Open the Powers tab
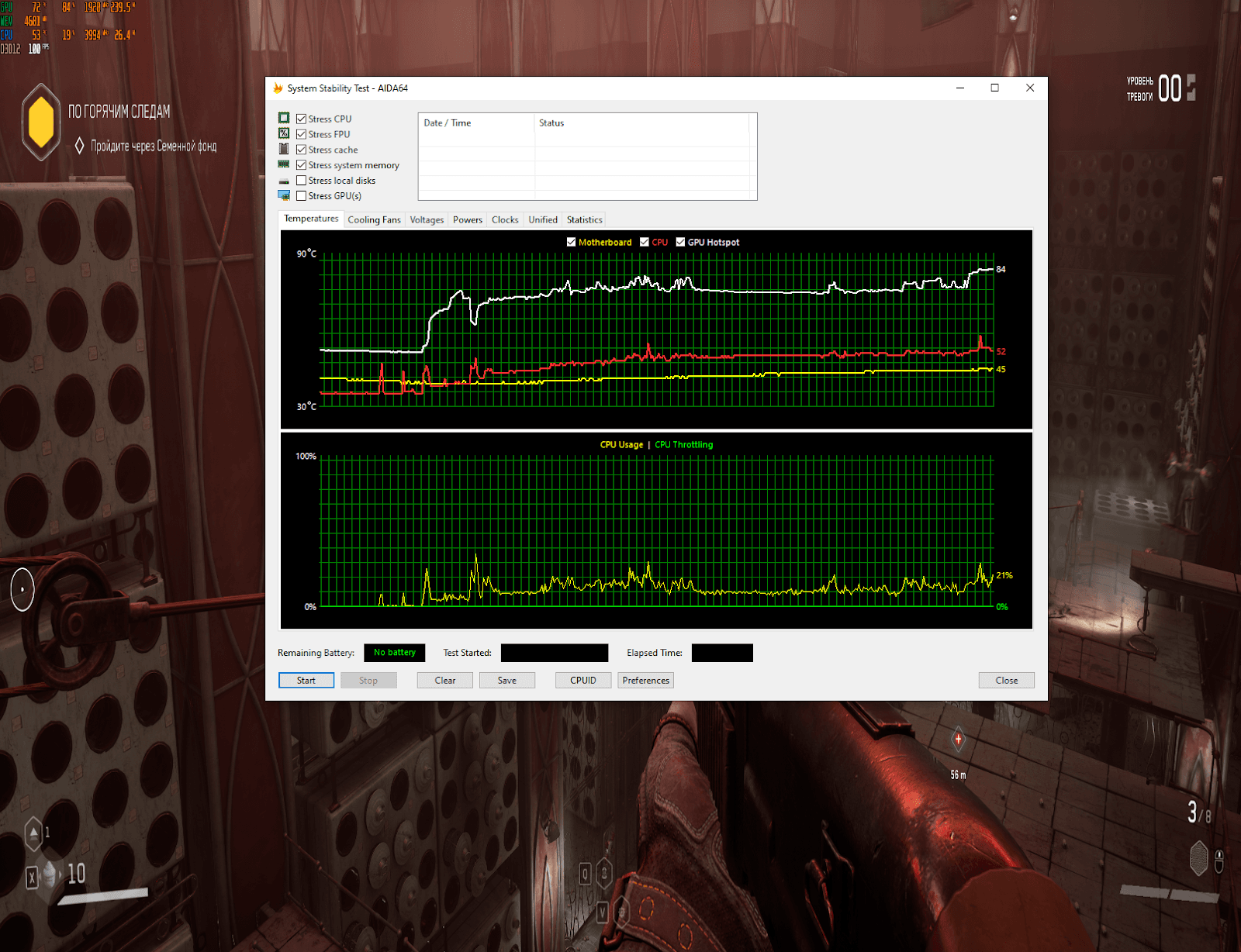This screenshot has width=1241, height=952. coord(468,220)
